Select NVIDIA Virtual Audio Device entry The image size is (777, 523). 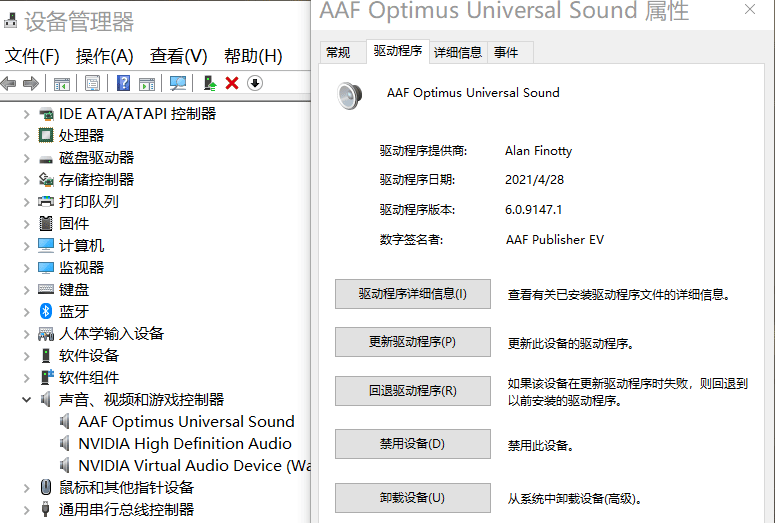(x=194, y=465)
